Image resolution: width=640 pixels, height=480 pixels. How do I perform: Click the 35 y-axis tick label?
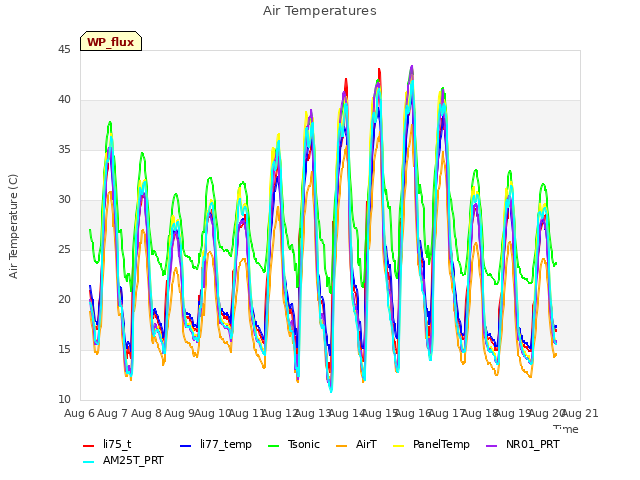tap(64, 150)
